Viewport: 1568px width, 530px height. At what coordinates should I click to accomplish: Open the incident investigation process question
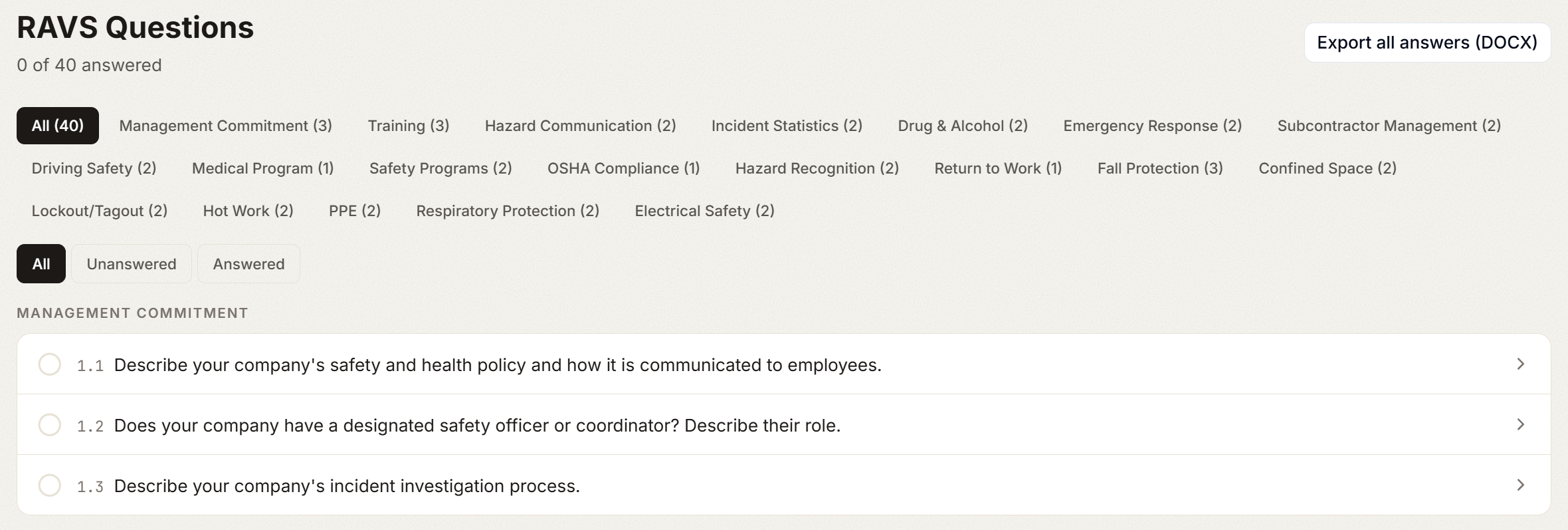347,486
